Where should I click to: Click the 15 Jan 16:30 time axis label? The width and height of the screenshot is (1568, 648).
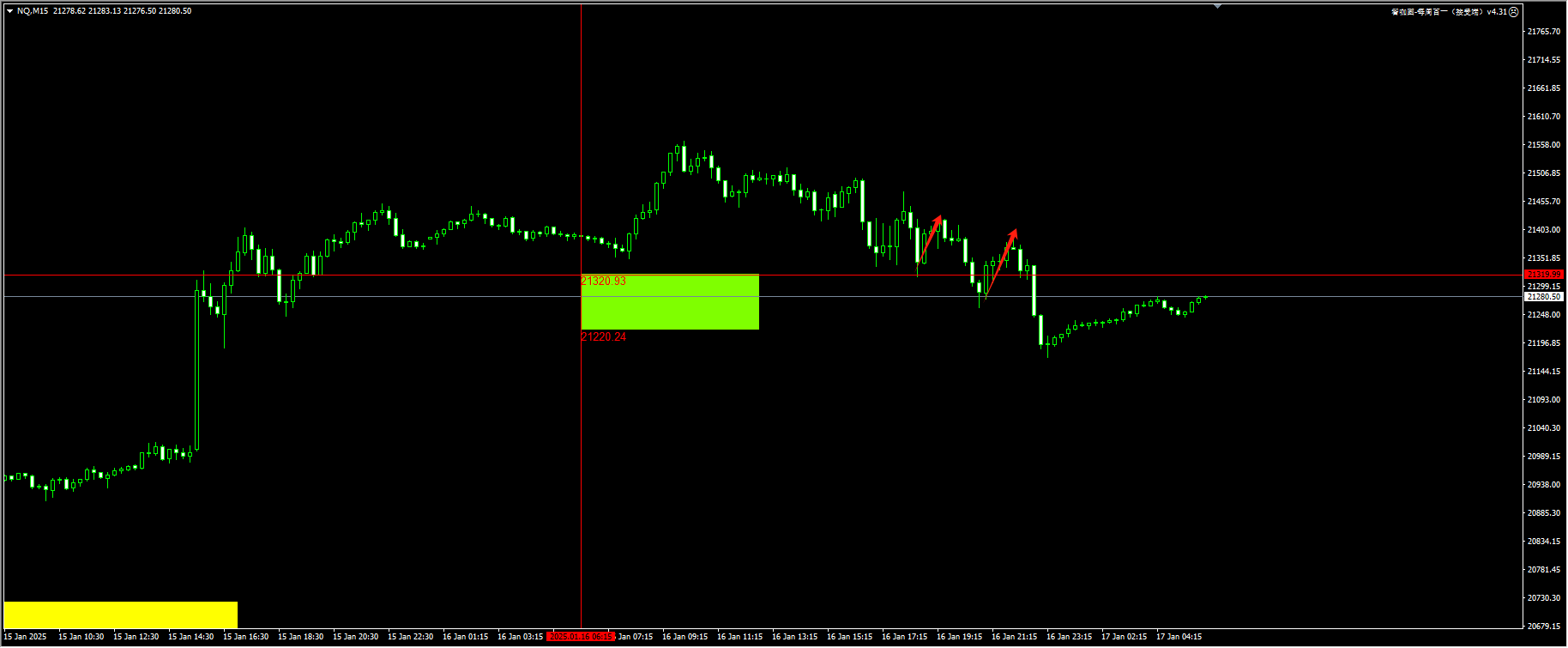coord(245,637)
